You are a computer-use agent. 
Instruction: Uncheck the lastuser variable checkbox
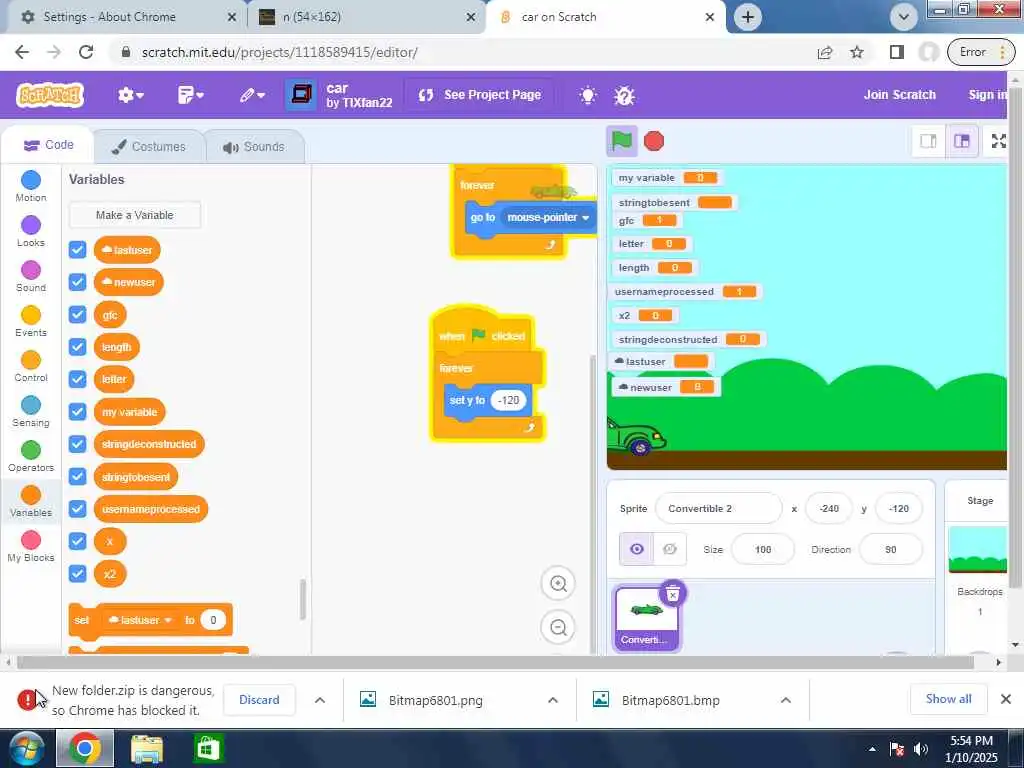77,249
